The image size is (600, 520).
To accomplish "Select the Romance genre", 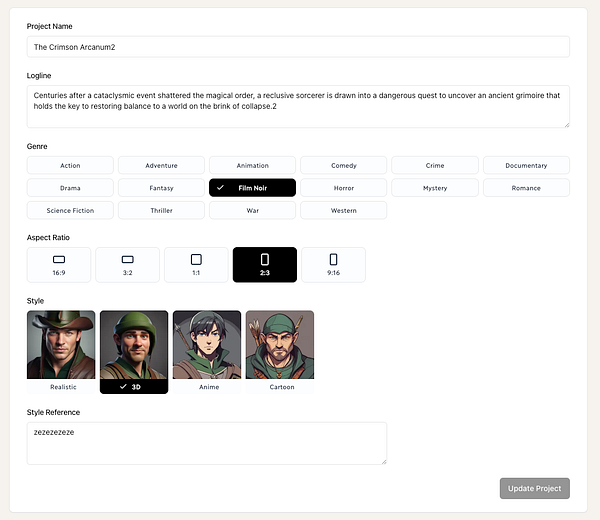I will (526, 188).
